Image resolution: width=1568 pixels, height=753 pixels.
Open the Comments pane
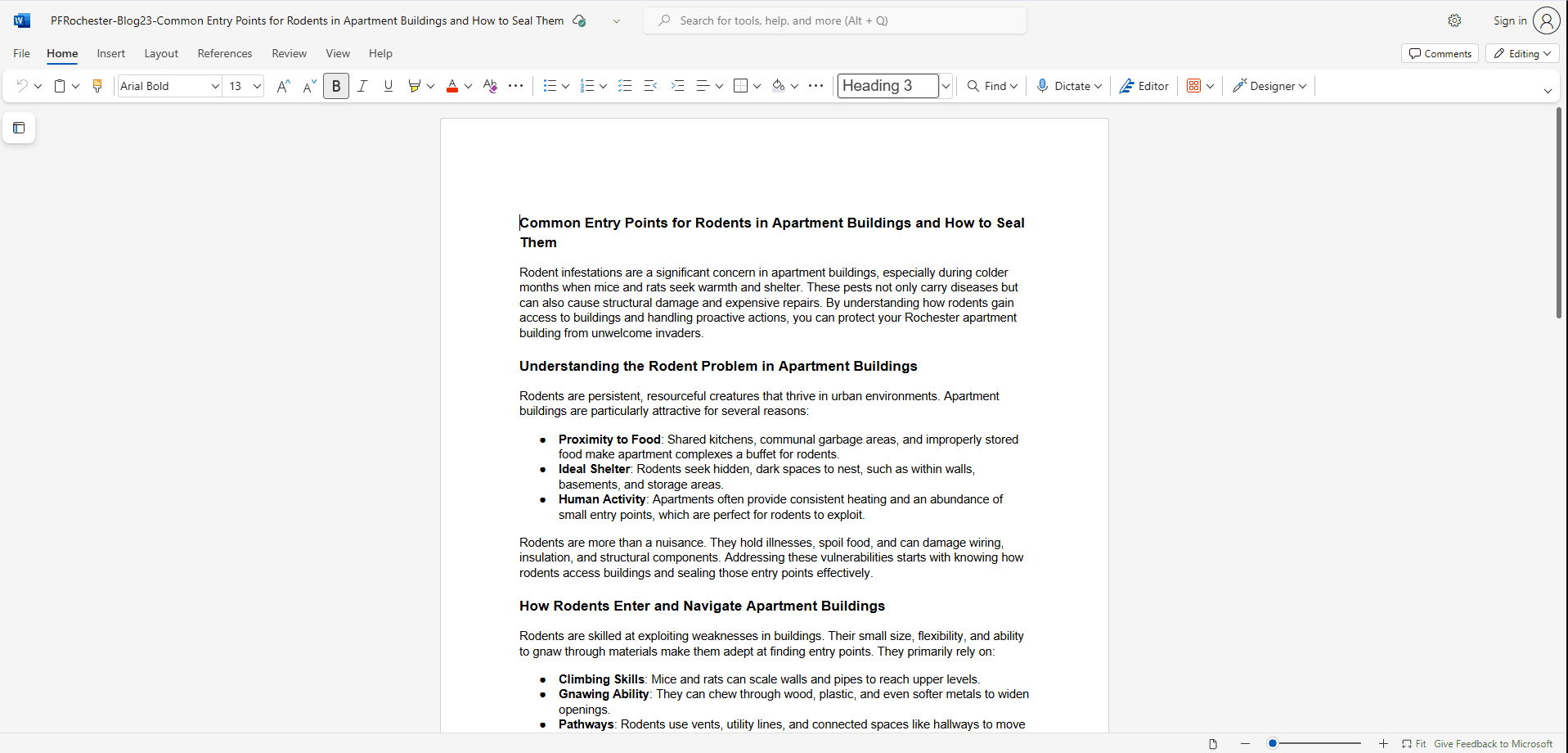pos(1440,53)
